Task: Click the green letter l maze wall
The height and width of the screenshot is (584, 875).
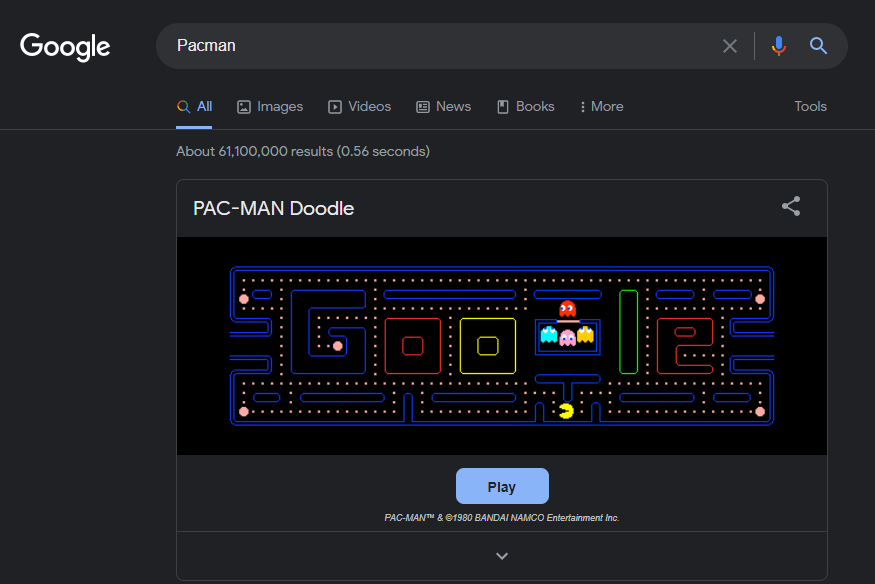Action: click(x=628, y=332)
